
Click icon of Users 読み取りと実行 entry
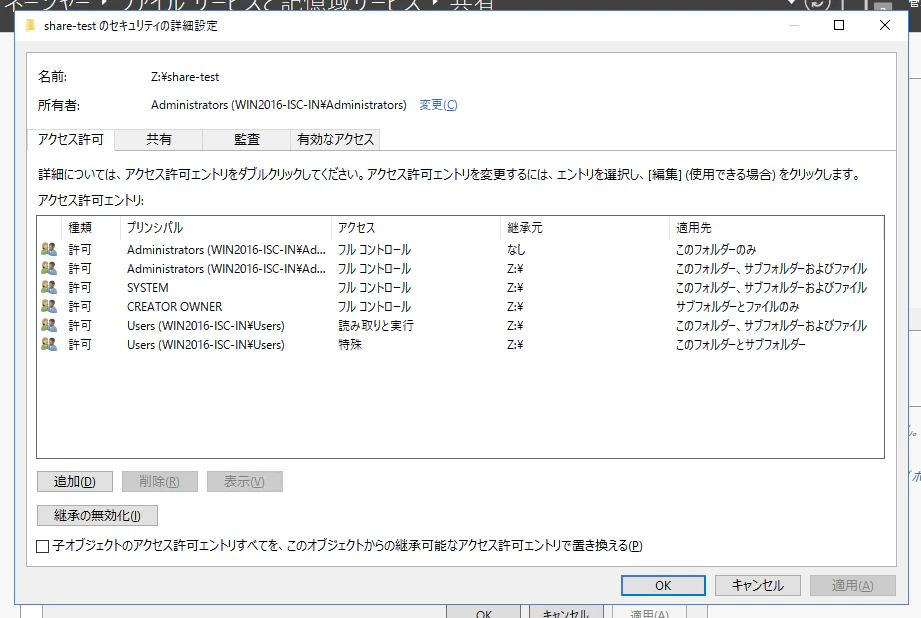tap(49, 325)
